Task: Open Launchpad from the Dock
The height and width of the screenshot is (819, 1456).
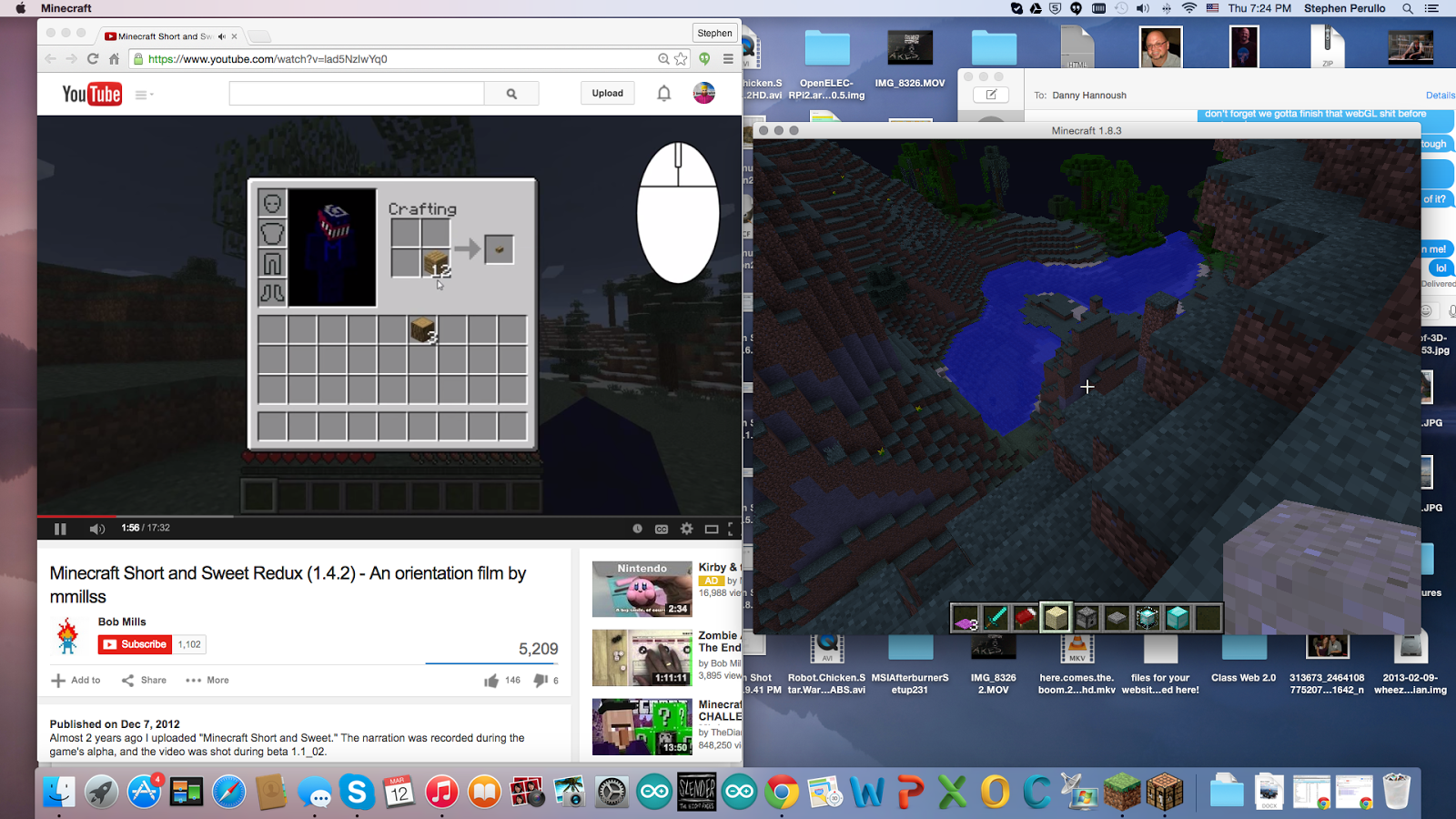Action: (x=102, y=792)
